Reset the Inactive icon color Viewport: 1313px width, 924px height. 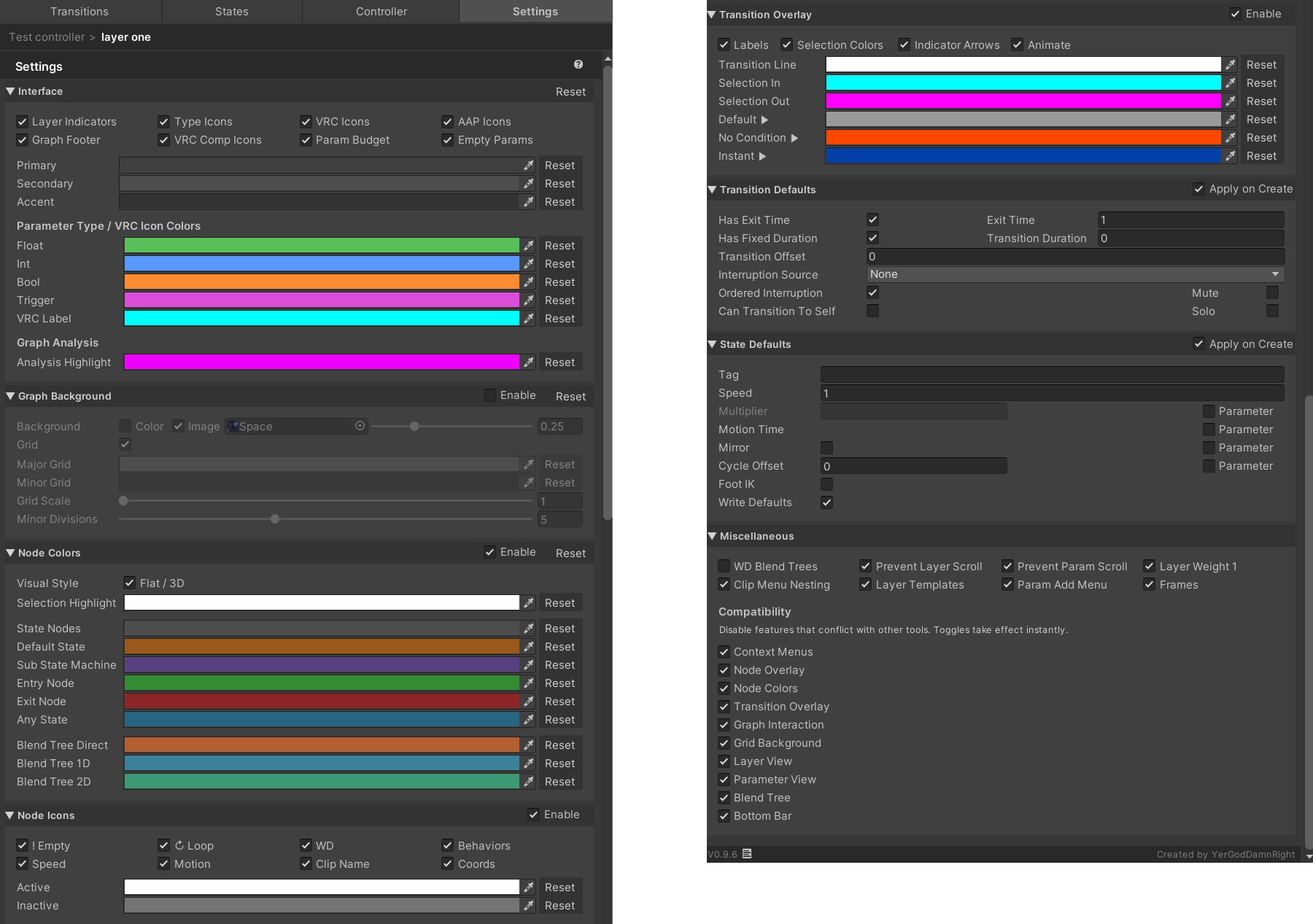tap(559, 906)
